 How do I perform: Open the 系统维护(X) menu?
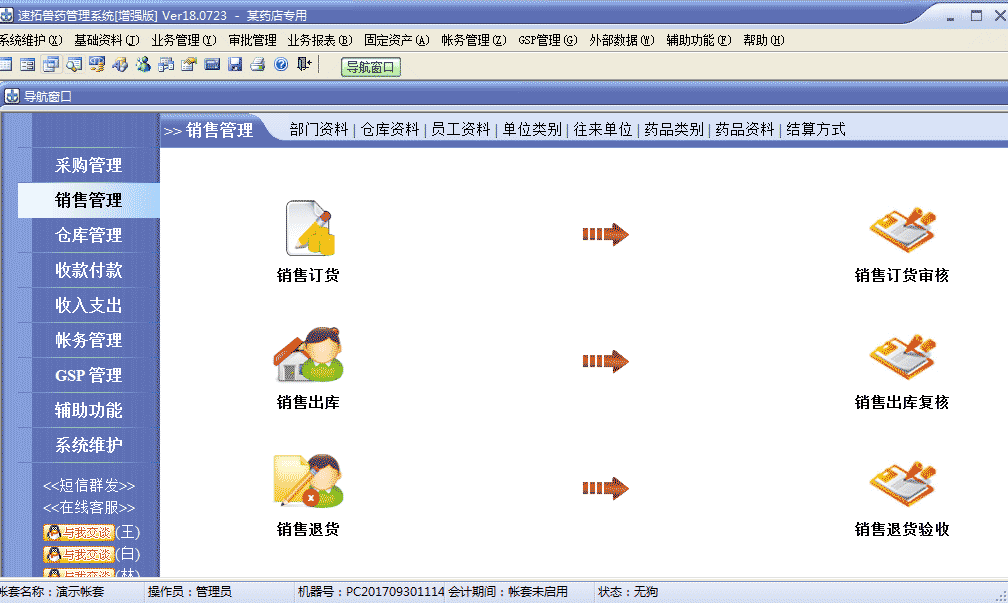click(x=30, y=40)
